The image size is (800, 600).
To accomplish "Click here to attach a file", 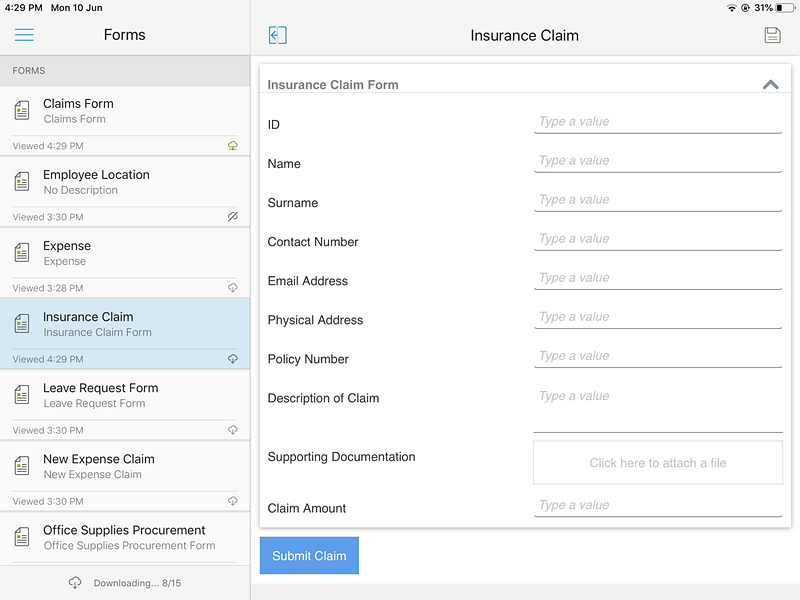I will 658,463.
